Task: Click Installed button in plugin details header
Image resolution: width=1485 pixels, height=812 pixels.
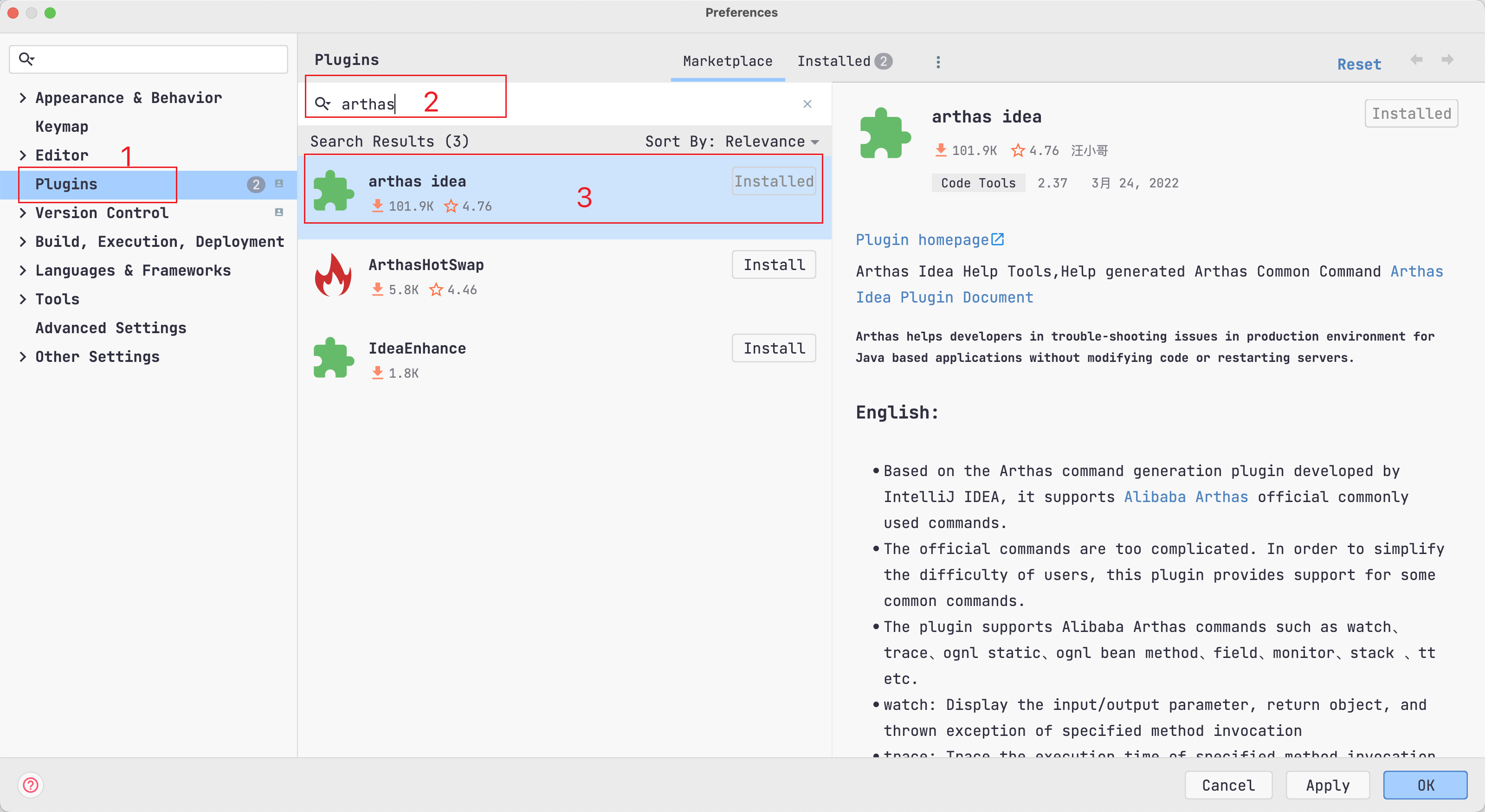Action: 1411,114
